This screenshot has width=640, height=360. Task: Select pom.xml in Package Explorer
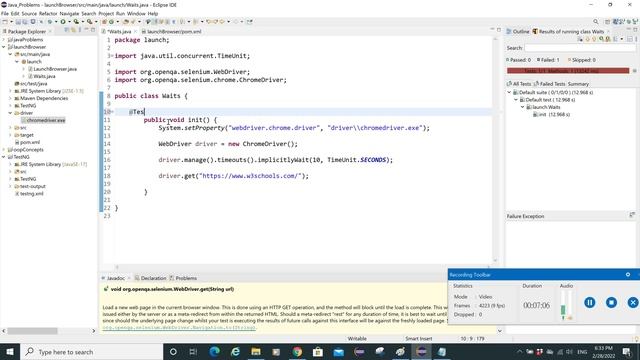[27, 142]
